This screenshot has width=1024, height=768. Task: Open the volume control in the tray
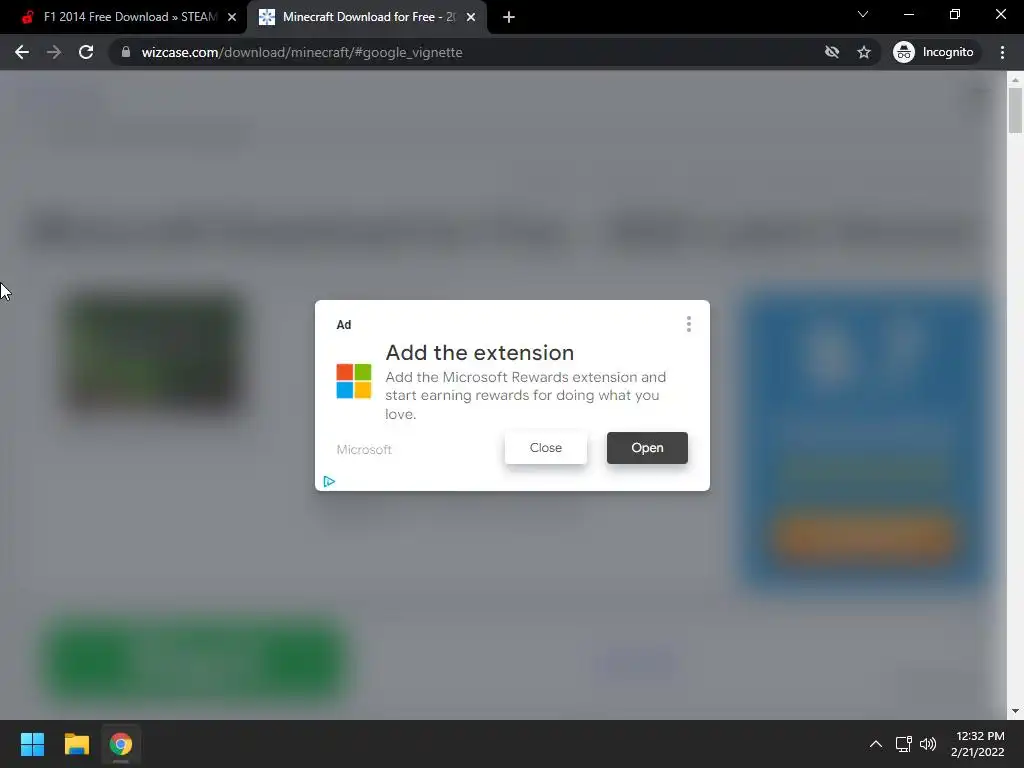click(928, 744)
